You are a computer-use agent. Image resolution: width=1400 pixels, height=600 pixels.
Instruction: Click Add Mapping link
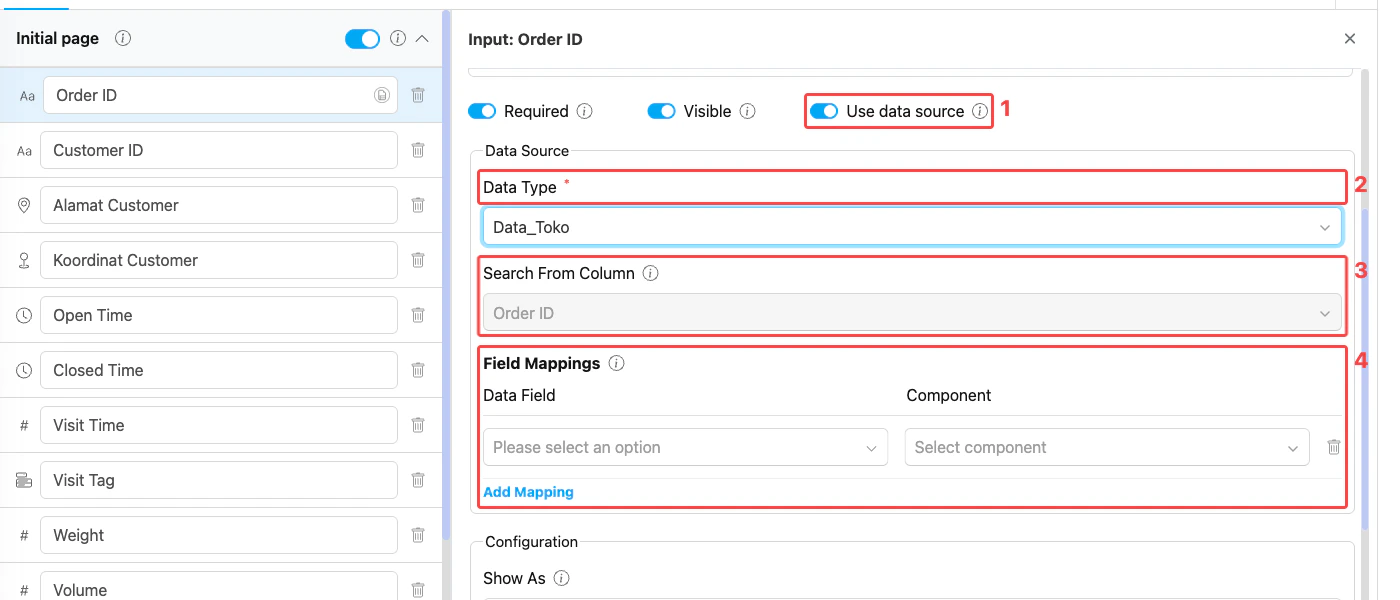coord(528,492)
